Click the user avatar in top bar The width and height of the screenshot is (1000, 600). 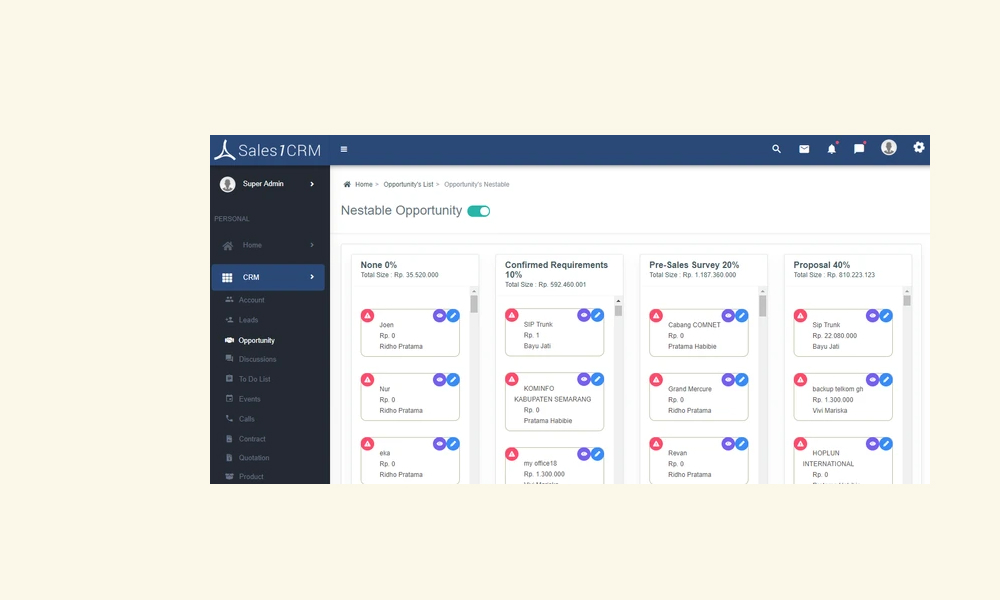(x=889, y=147)
